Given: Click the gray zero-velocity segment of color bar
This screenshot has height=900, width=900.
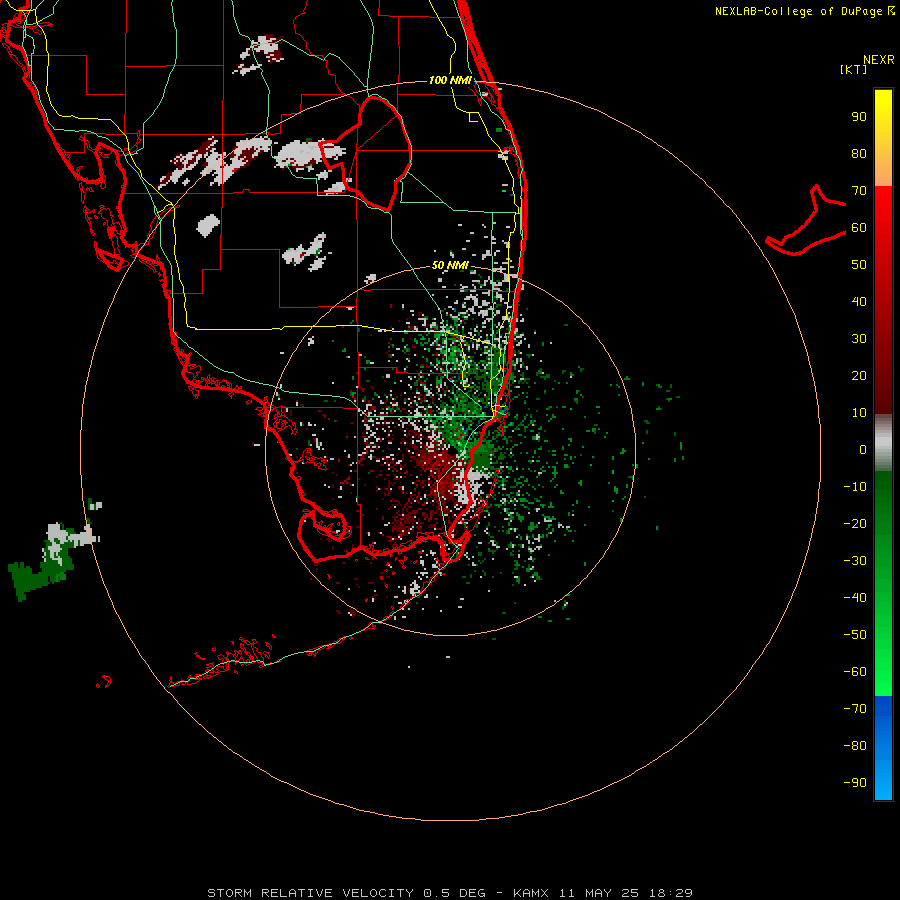Looking at the screenshot, I should pos(883,443).
